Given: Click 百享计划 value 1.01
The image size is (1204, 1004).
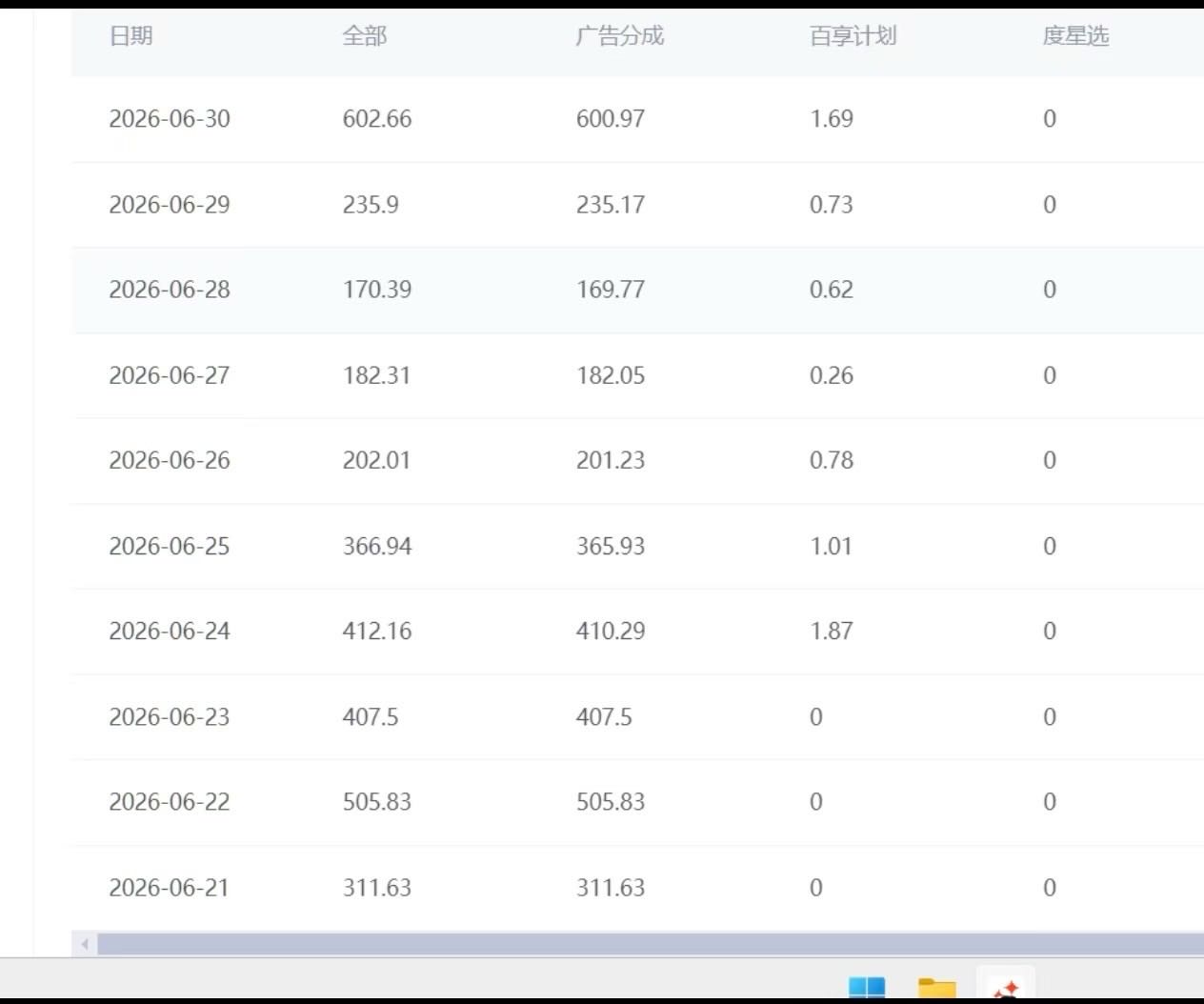Looking at the screenshot, I should 832,546.
